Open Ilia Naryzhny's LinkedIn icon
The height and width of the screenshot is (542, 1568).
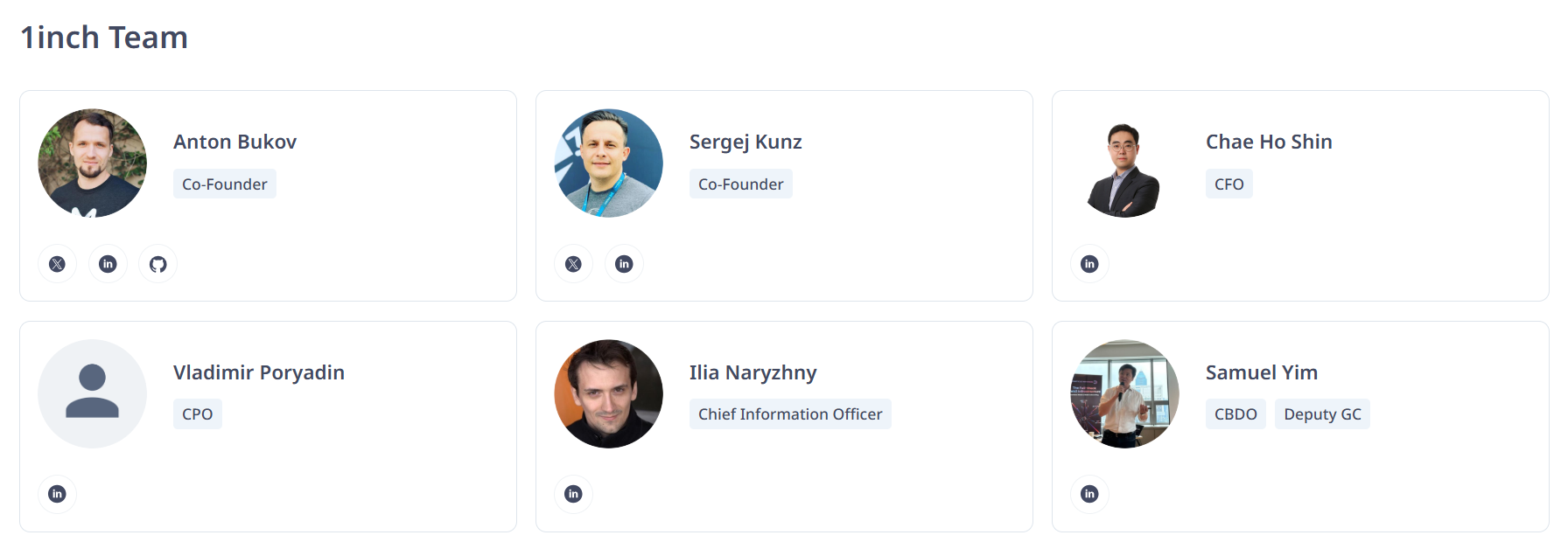[573, 494]
